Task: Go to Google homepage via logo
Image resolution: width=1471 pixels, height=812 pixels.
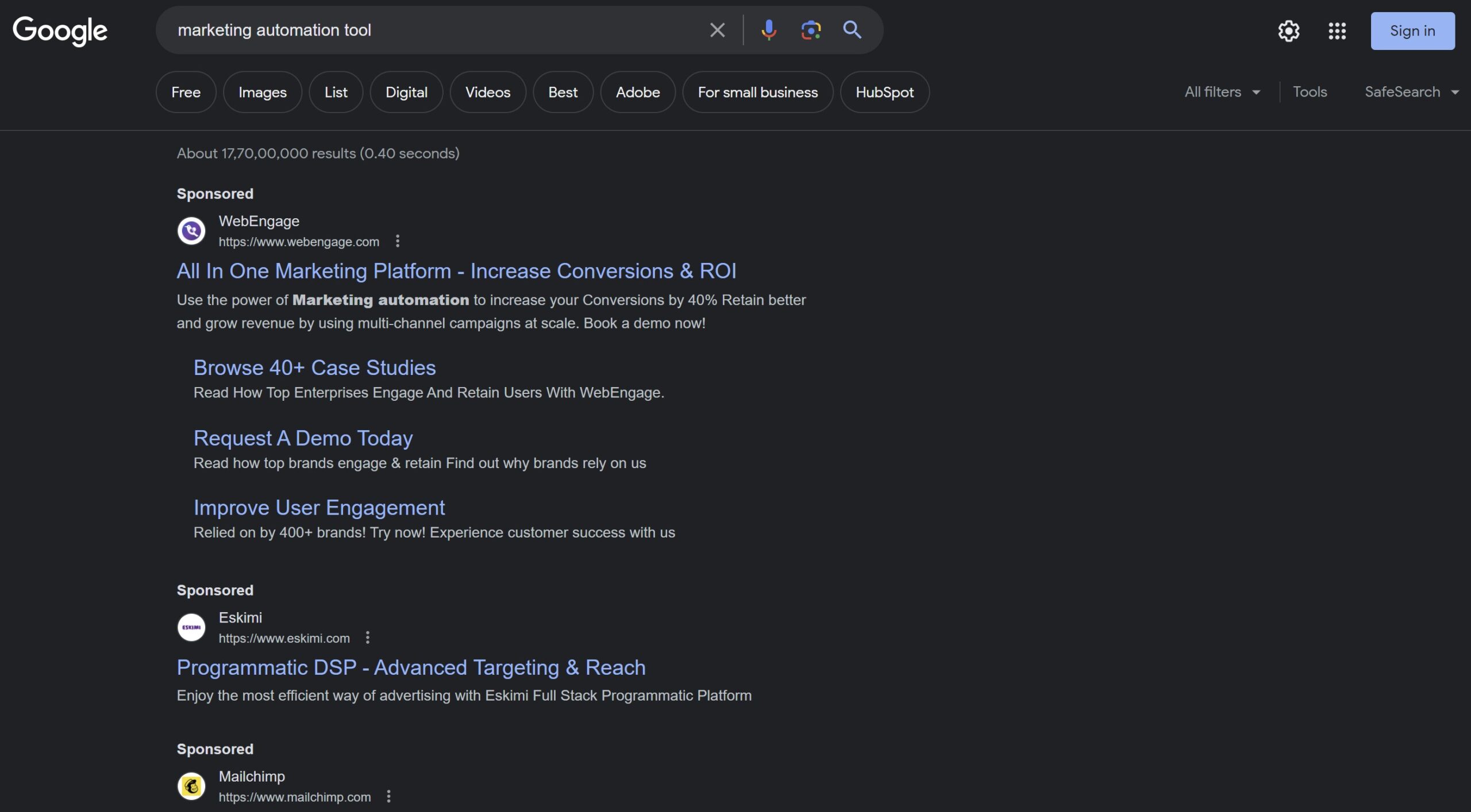Action: pyautogui.click(x=60, y=31)
